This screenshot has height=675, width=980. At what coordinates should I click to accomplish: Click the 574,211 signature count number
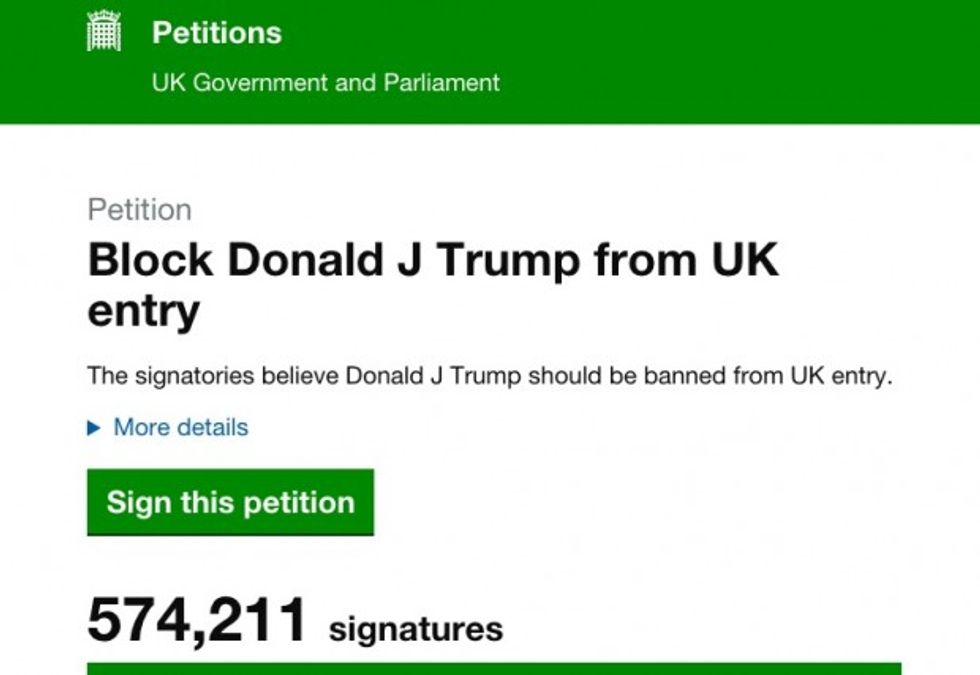197,619
